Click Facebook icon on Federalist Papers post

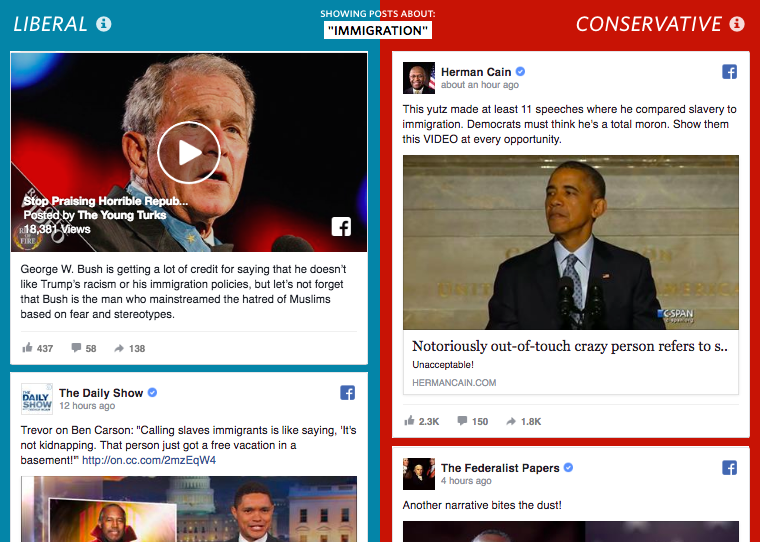729,468
